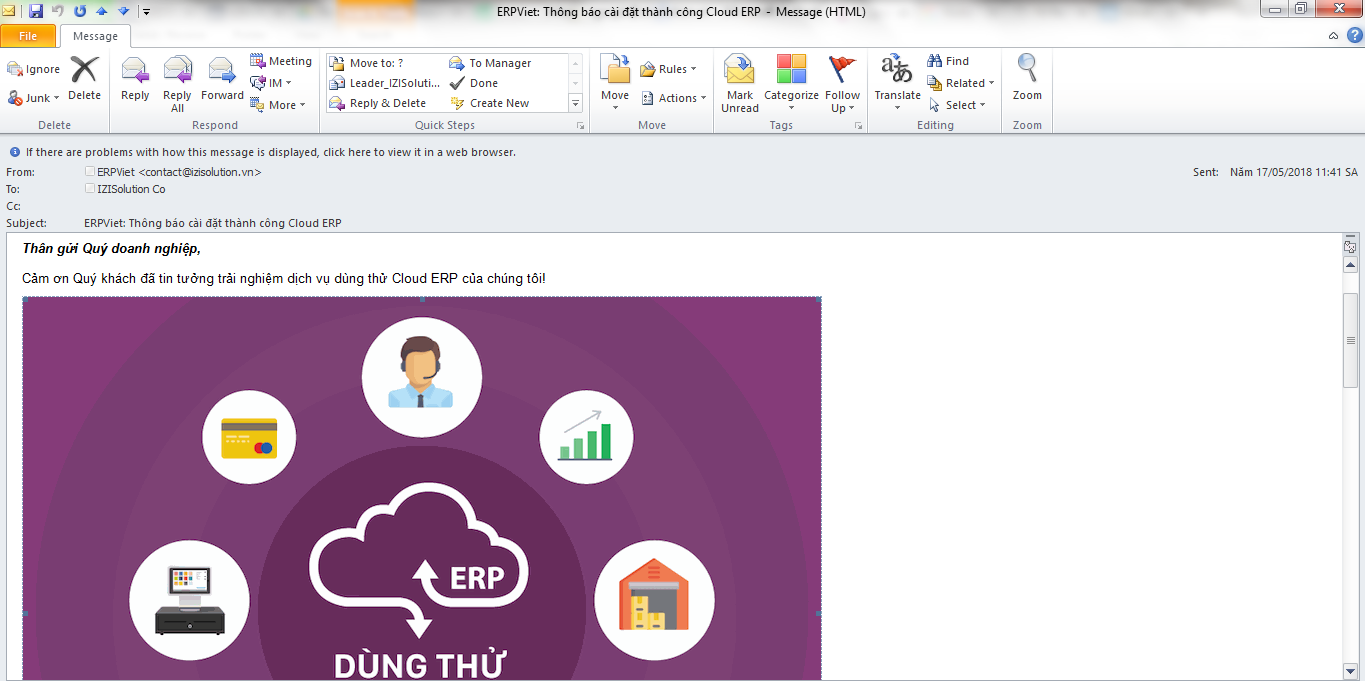Expand the Rules dropdown
The image size is (1365, 681).
668,69
